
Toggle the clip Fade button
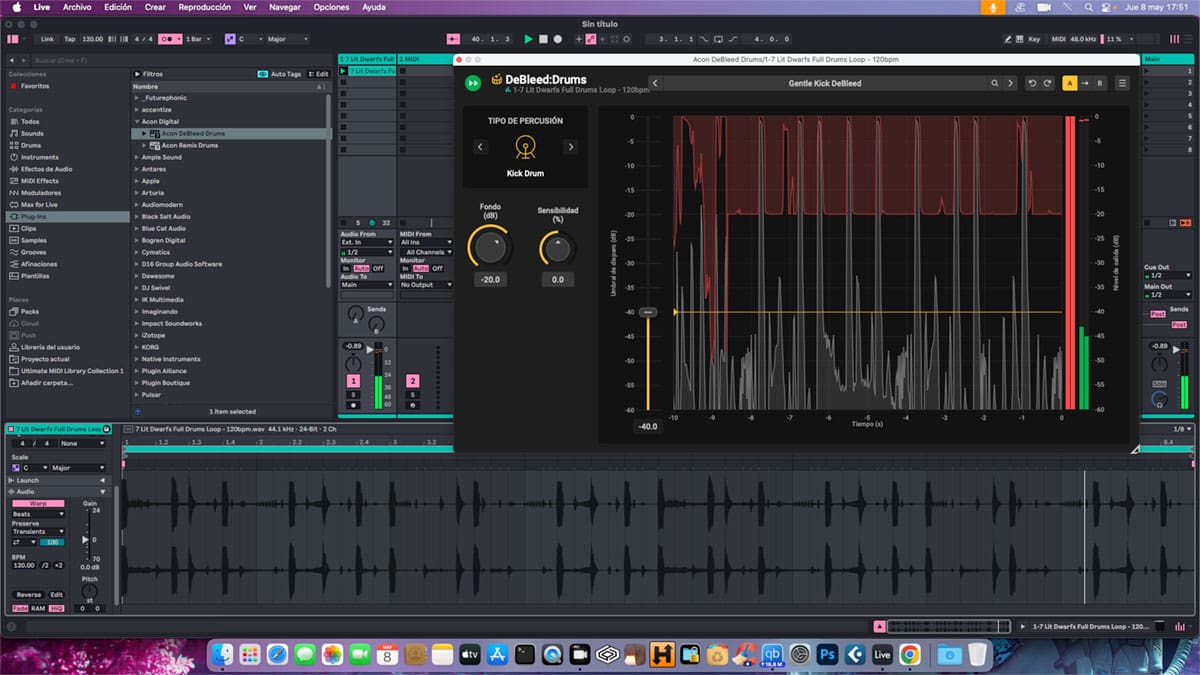(20, 608)
